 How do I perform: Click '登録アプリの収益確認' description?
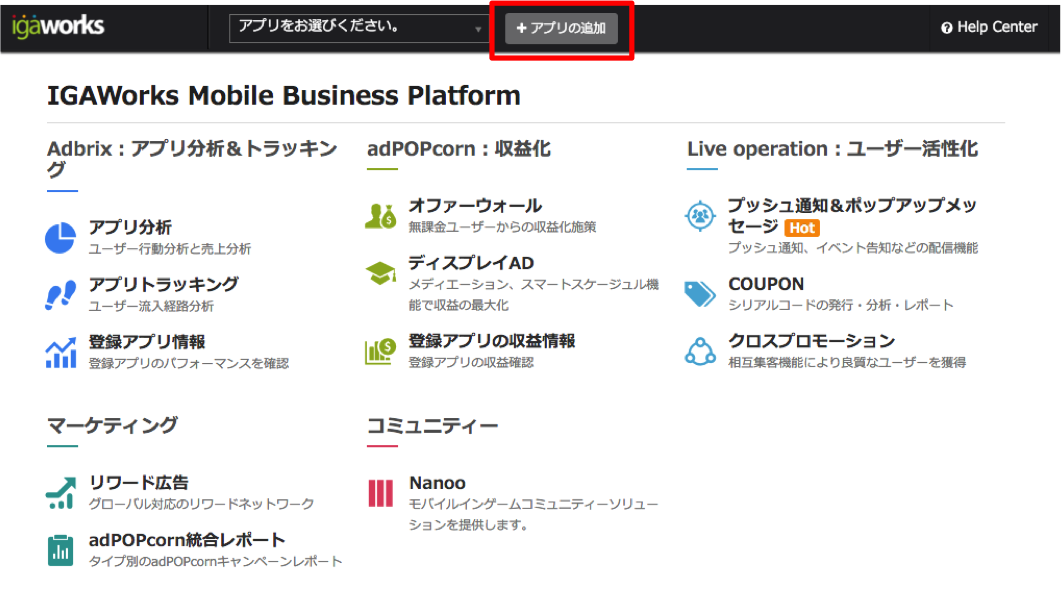(x=471, y=363)
